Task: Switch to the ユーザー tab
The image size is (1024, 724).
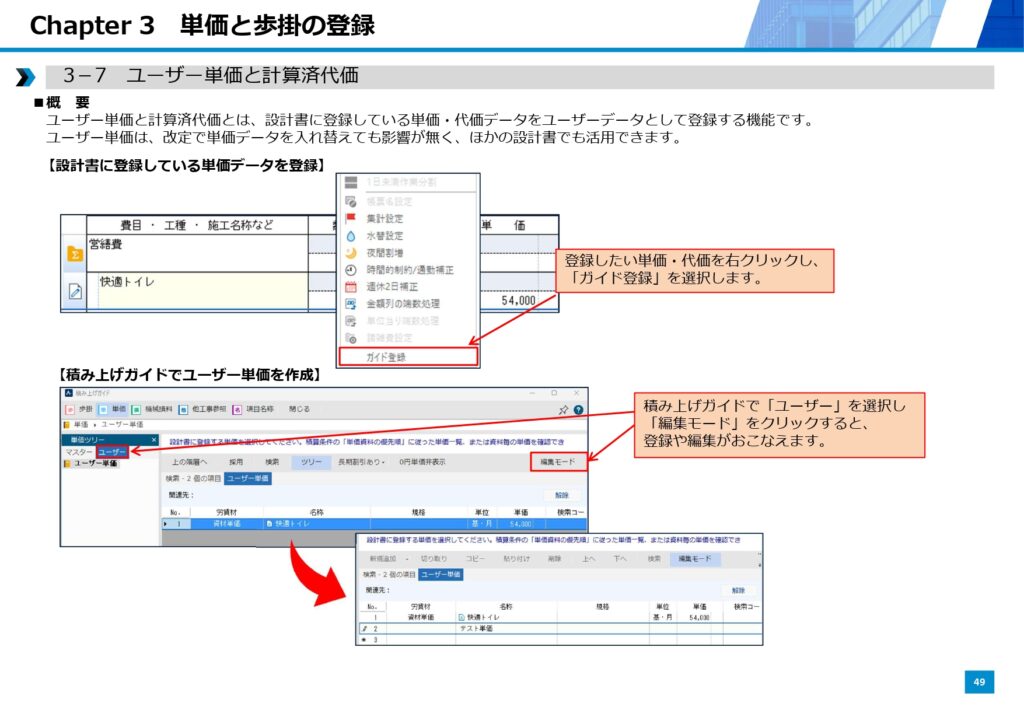Action: pyautogui.click(x=112, y=452)
